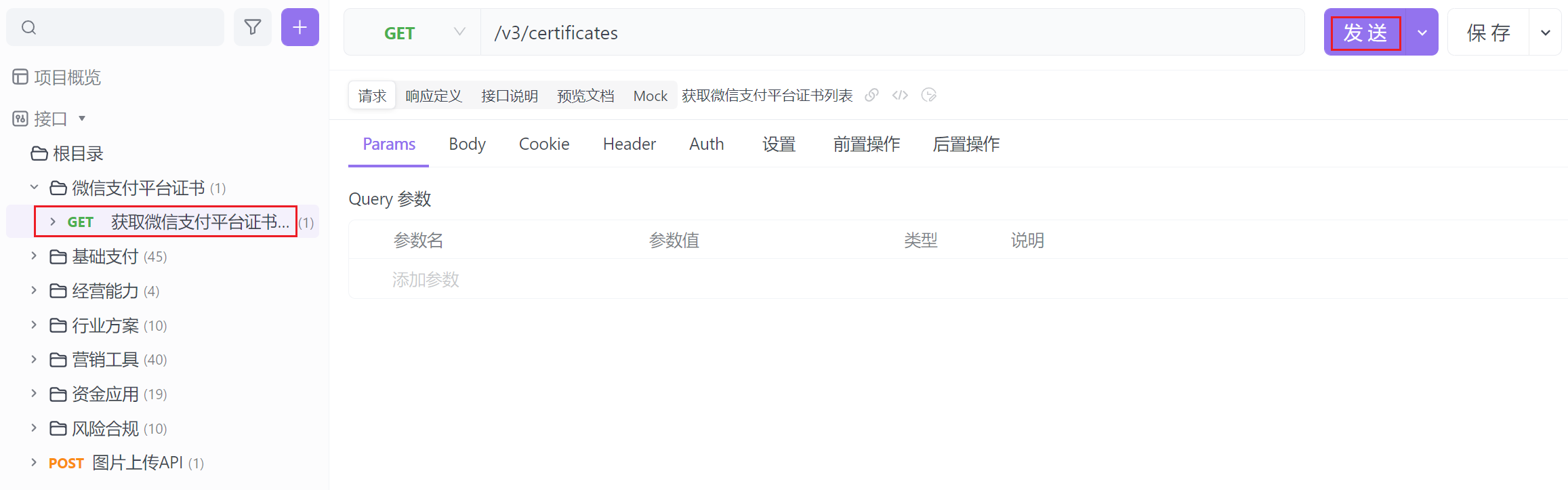
Task: Open the 前置操作 tab
Action: tap(867, 144)
